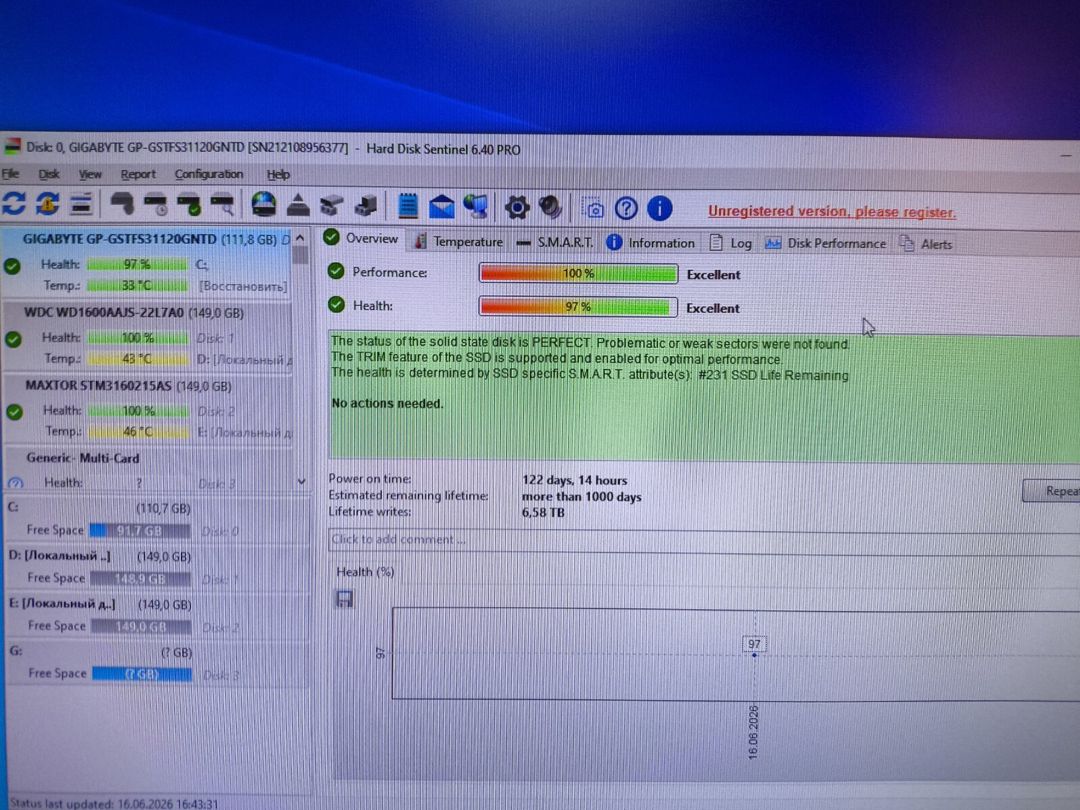Screen dimensions: 1080x810
Task: Click the '122 days, 14 hours' power on value
Action: (574, 480)
